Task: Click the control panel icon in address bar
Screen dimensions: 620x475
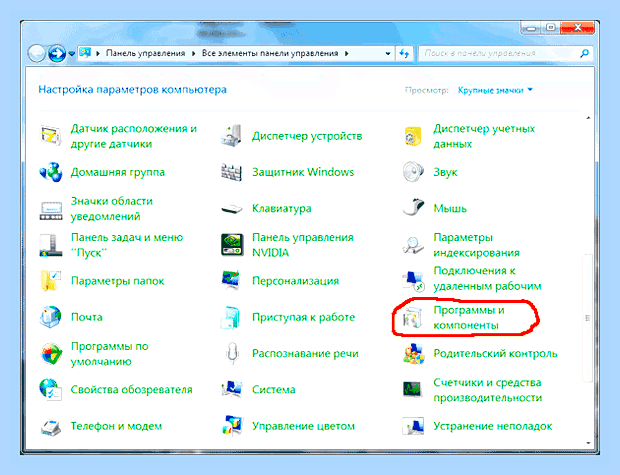Action: [85, 53]
